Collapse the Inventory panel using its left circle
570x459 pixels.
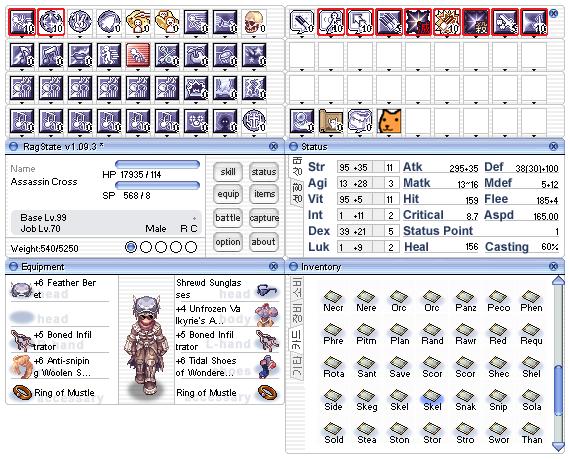pos(293,266)
